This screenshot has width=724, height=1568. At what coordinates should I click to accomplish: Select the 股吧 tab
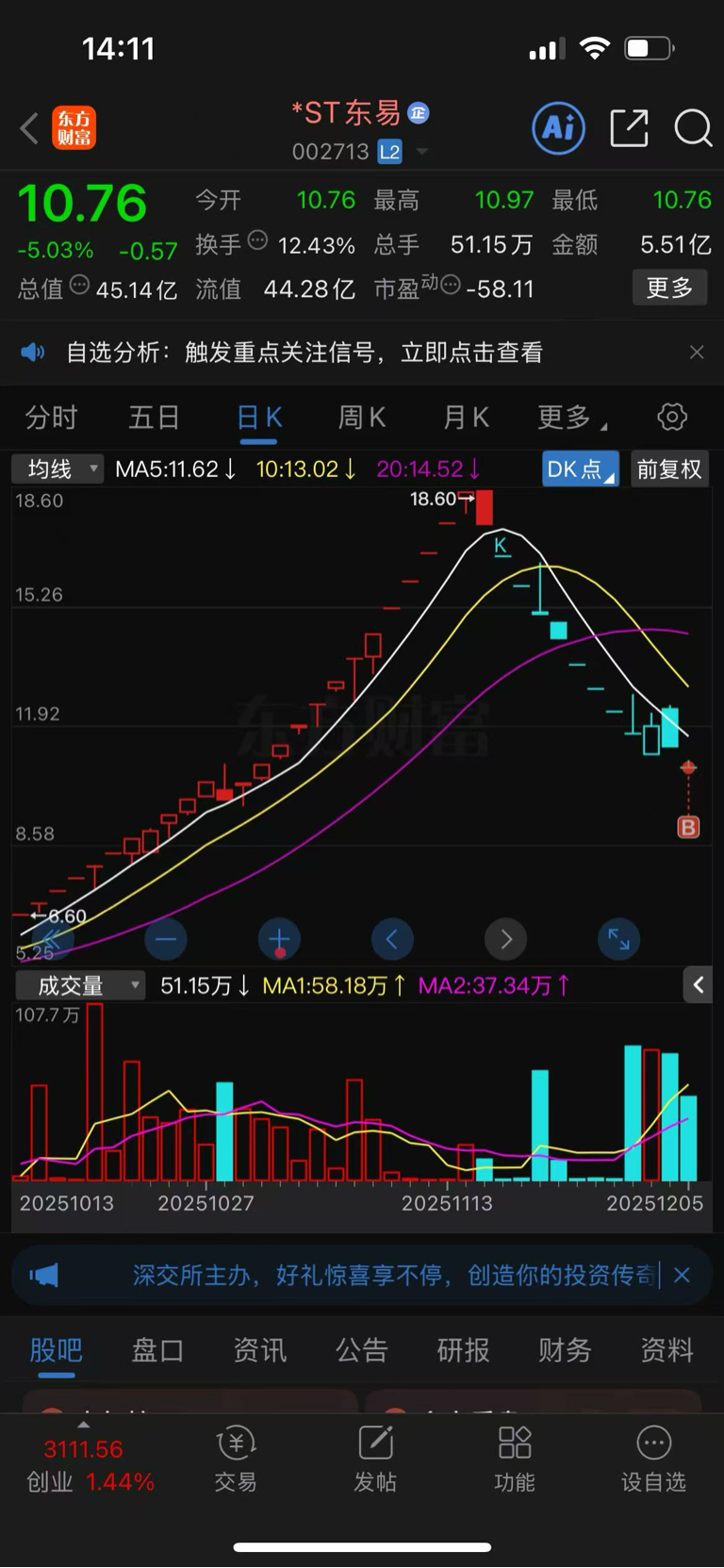click(x=57, y=1350)
